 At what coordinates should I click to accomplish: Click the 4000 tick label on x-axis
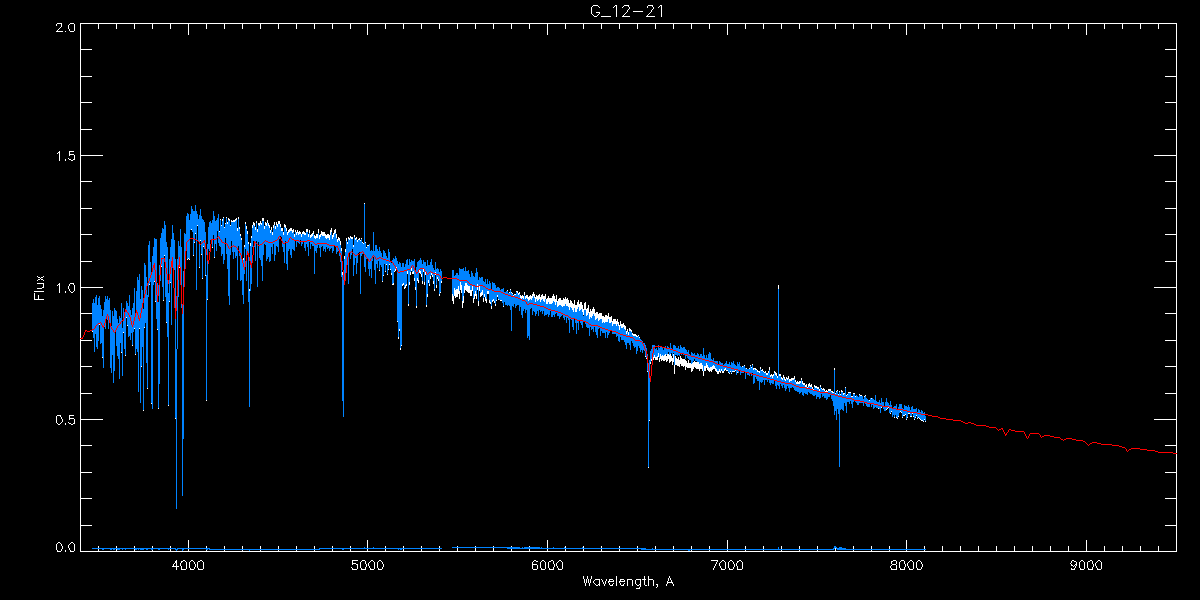[187, 566]
